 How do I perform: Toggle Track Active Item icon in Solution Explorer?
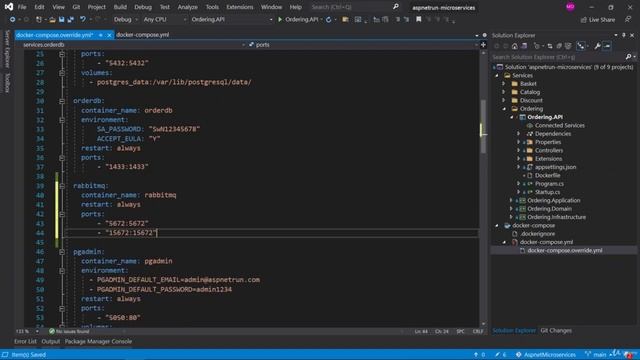(580, 46)
